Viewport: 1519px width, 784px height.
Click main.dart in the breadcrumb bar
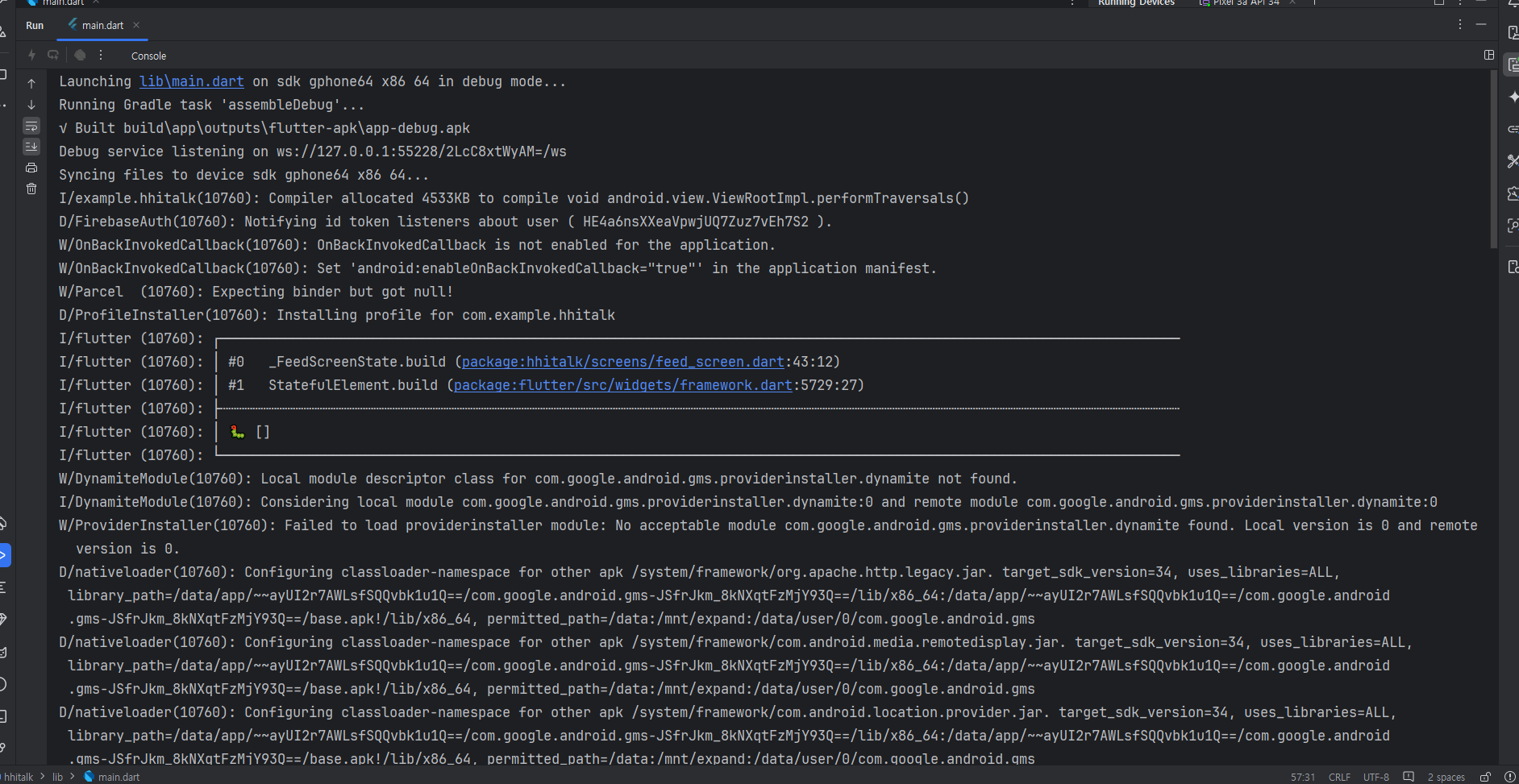pyautogui.click(x=112, y=777)
